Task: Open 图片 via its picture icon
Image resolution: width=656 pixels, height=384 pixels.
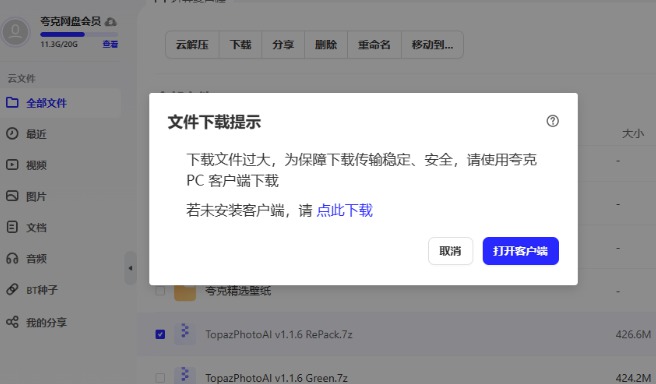Action: click(x=12, y=196)
